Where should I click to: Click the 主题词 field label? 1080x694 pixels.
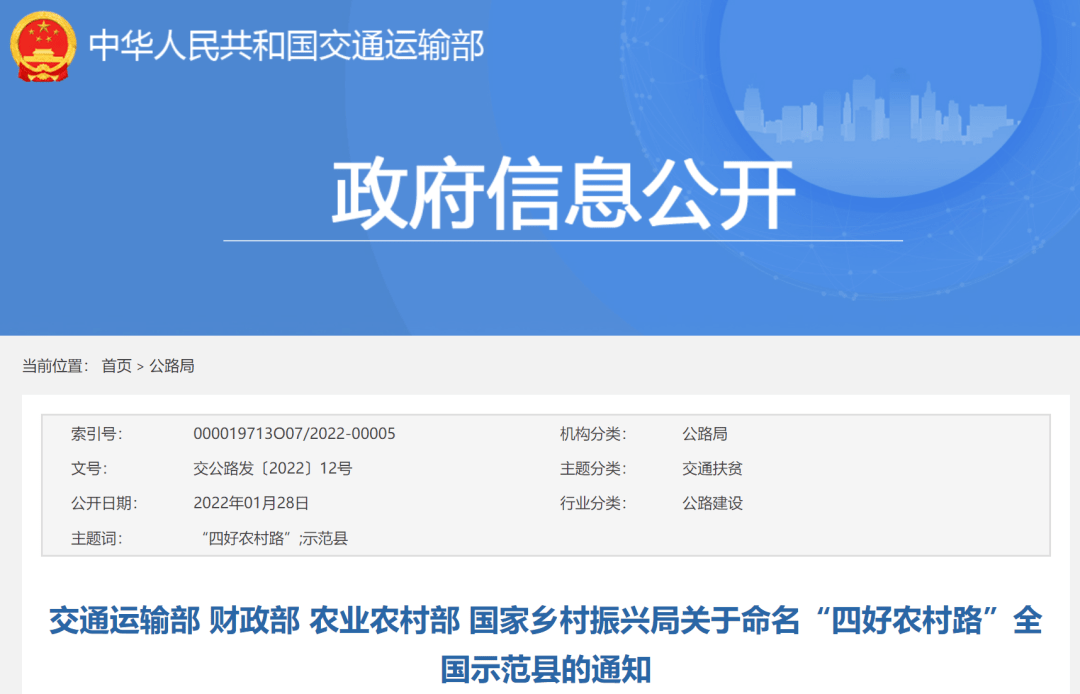tap(96, 538)
